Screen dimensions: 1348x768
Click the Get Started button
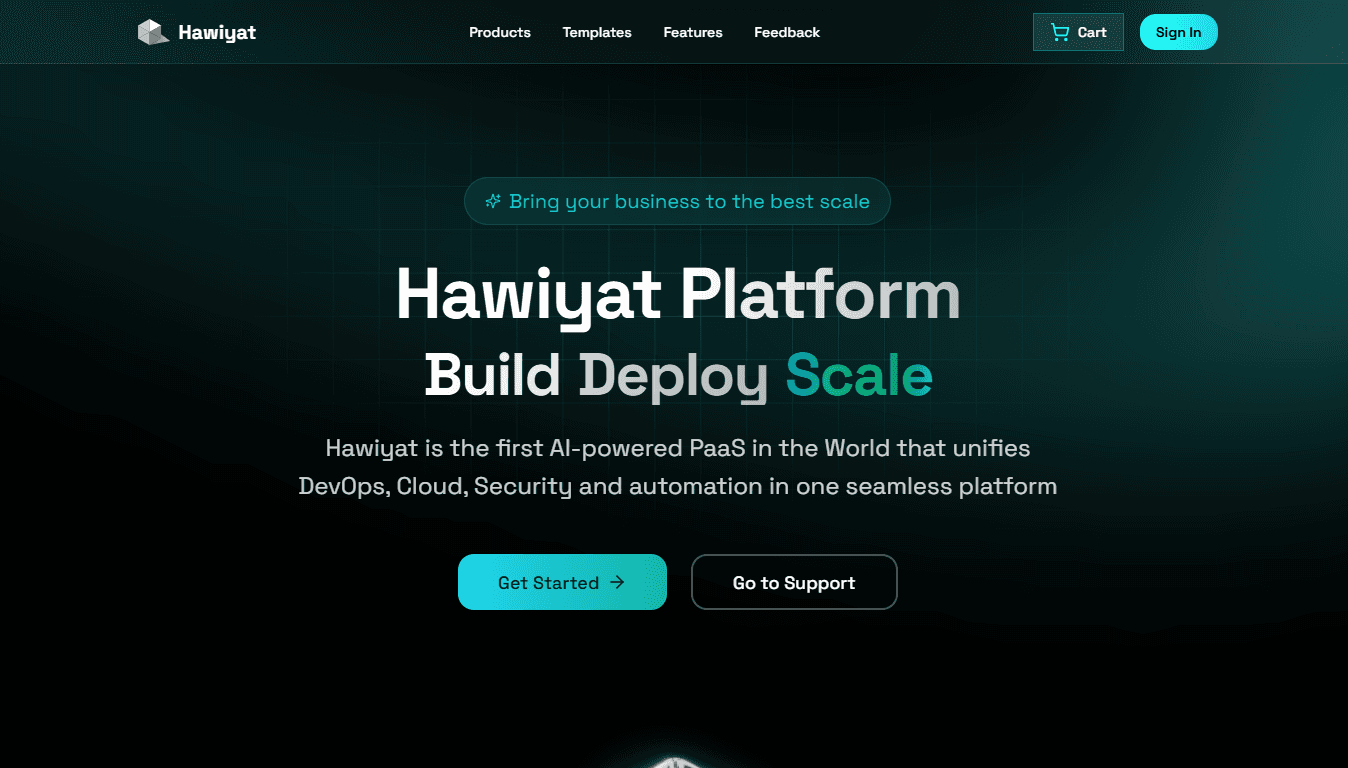coord(562,582)
